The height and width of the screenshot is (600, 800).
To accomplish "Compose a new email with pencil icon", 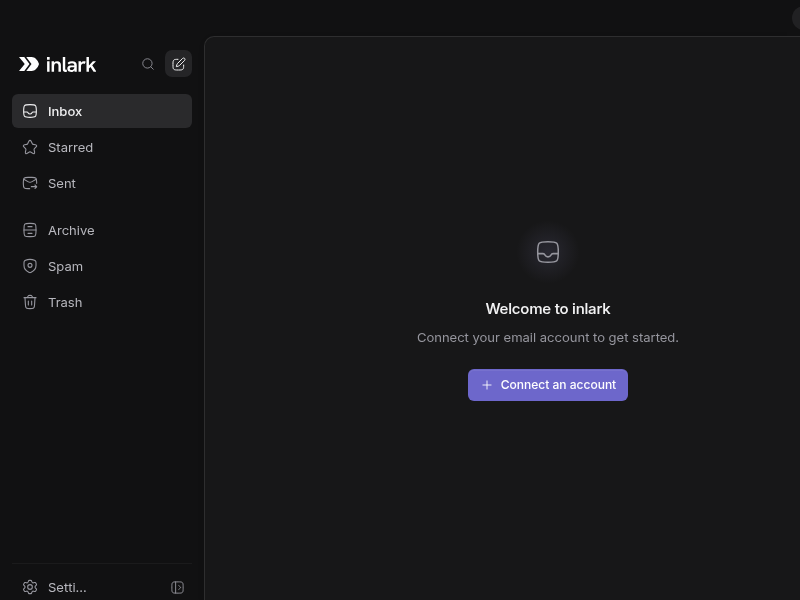I will (x=179, y=64).
